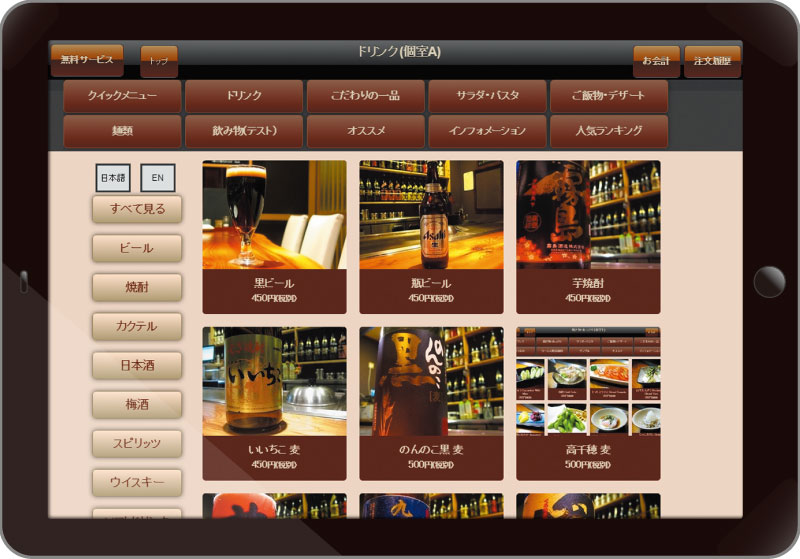This screenshot has height=559, width=800.
Task: Tap the 高千穂 麦 label
Action: coord(588,450)
